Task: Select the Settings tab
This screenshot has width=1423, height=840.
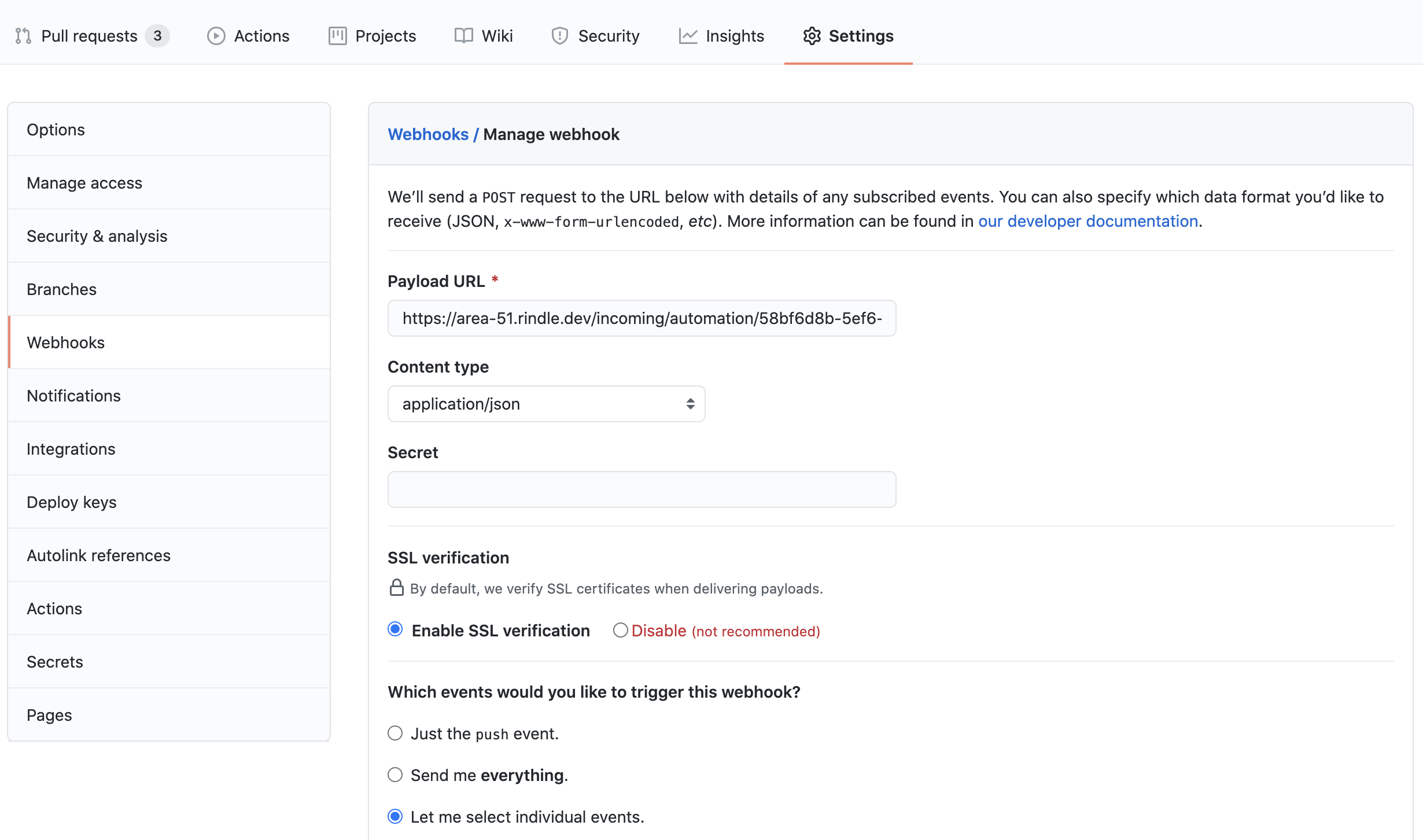Action: [x=848, y=36]
